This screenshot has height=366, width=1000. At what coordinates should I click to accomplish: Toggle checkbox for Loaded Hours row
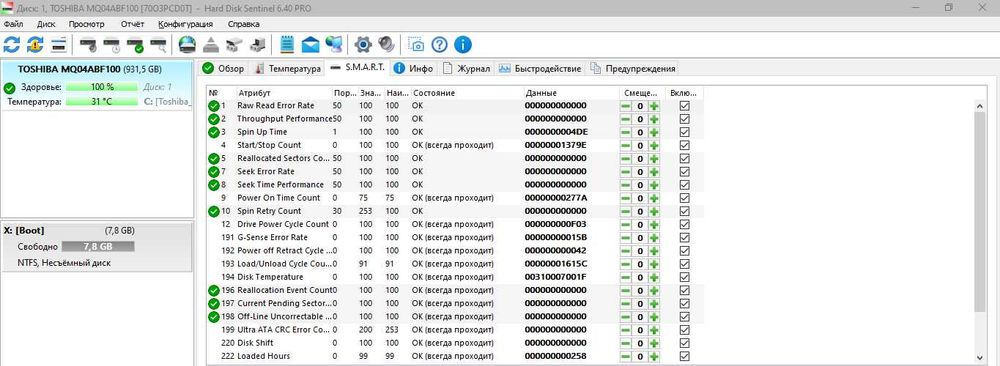tap(684, 356)
